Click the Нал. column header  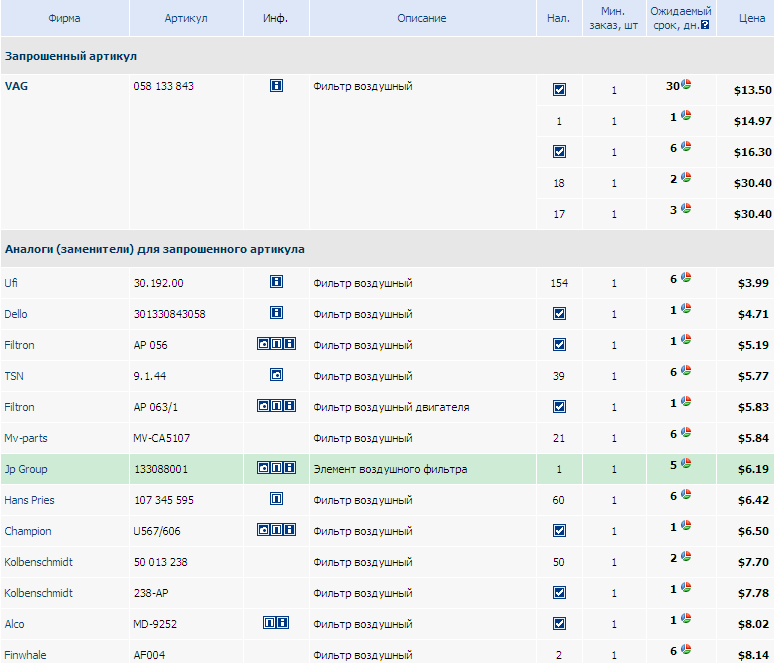tap(558, 18)
